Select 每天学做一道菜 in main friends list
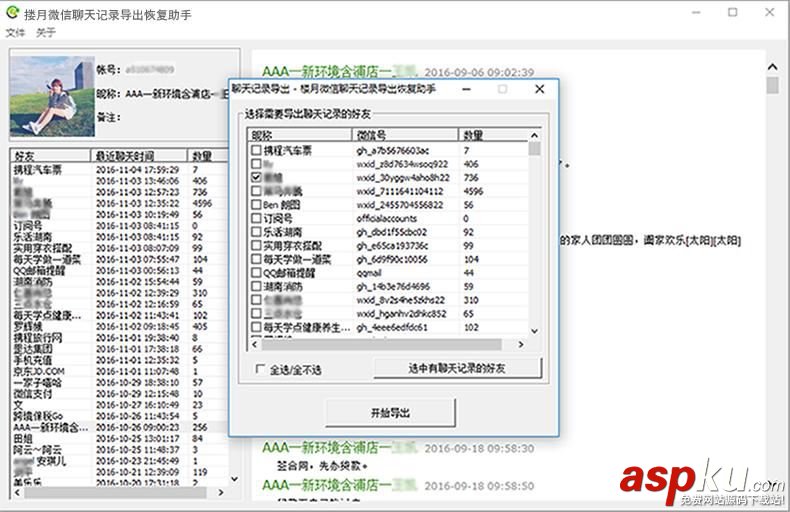The height and width of the screenshot is (512, 790). pos(47,259)
